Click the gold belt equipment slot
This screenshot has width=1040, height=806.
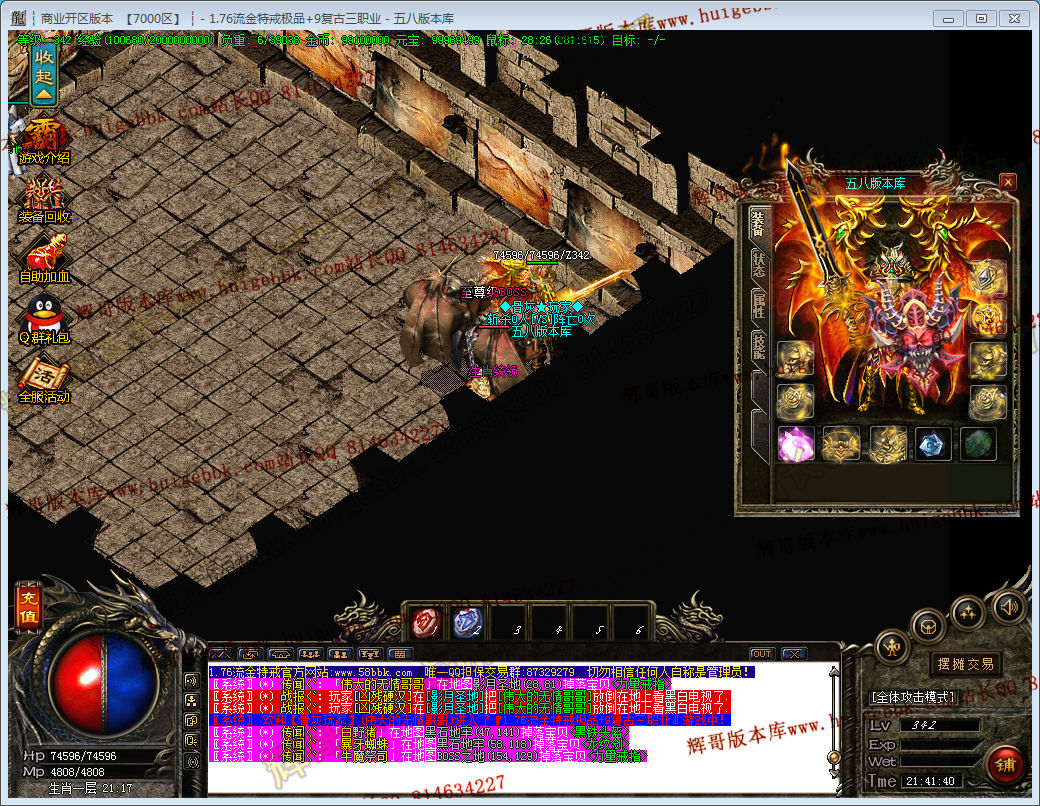(x=841, y=444)
